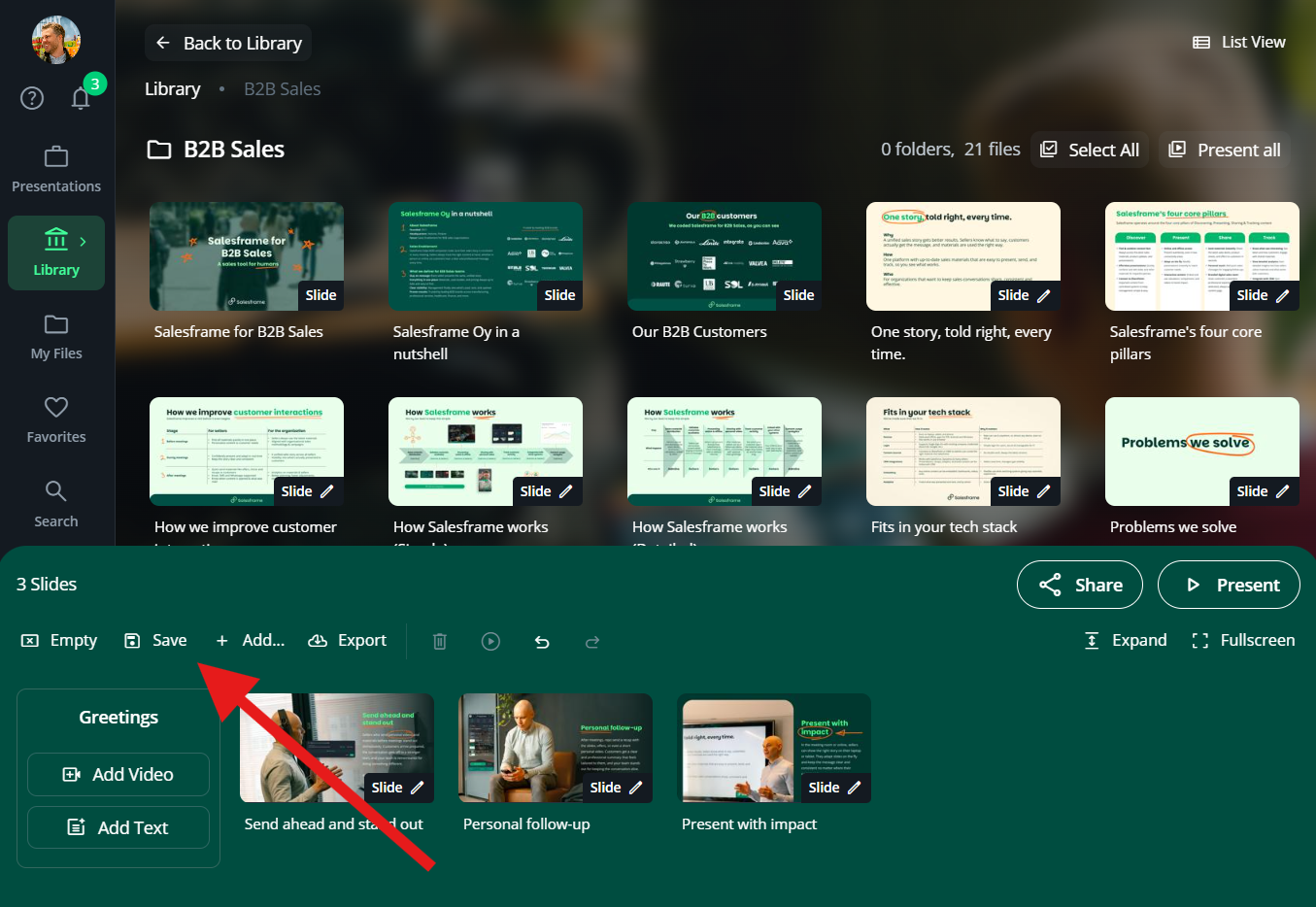1316x907 pixels.
Task: Click '0 folders, 21 files' text
Action: coord(951,149)
